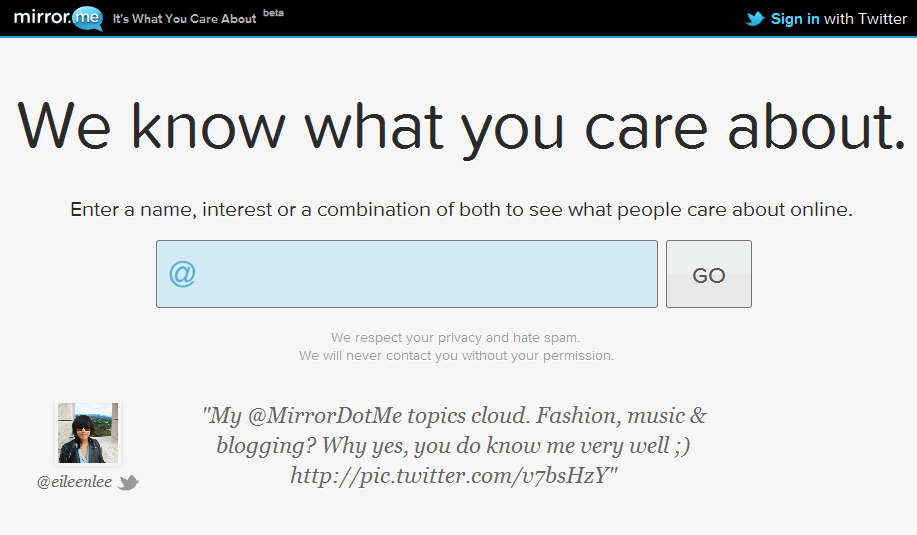Focus the name or interest input field
The height and width of the screenshot is (535, 917).
tap(420, 274)
